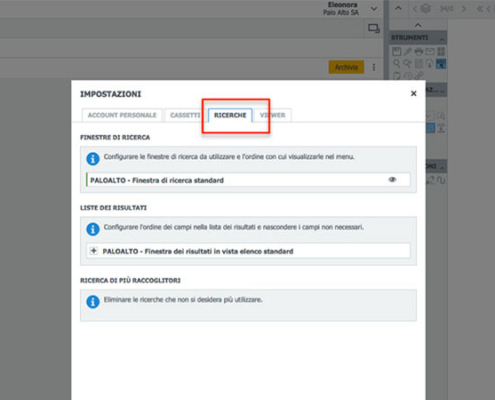Click the magnifier search icon in Strumenti
495x400 pixels.
click(x=396, y=63)
